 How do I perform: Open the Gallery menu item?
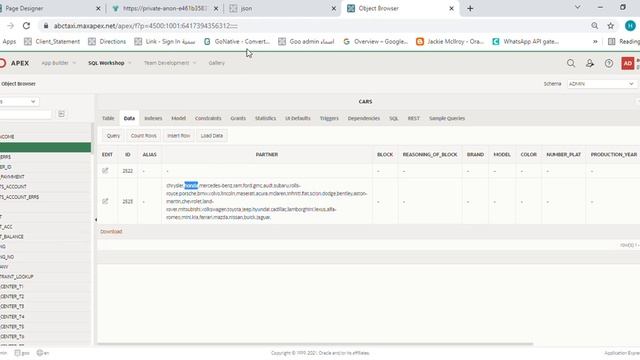coord(217,63)
